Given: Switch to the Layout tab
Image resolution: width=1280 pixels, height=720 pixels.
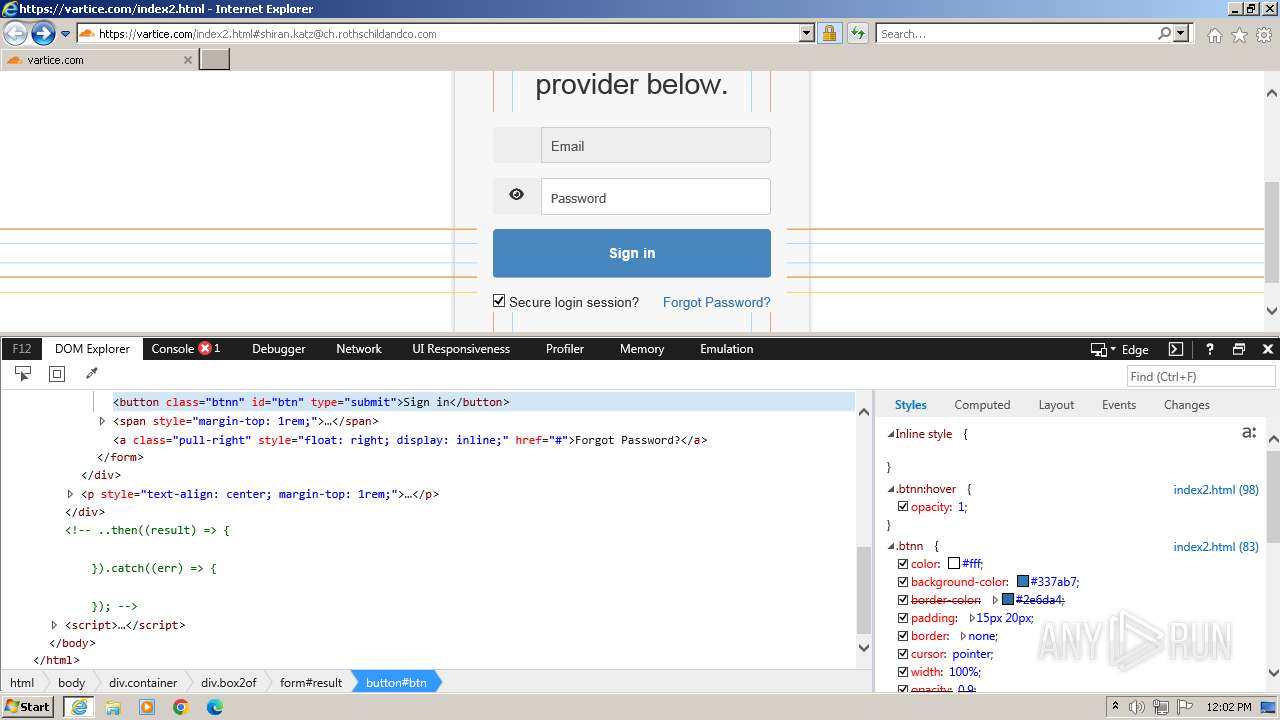Looking at the screenshot, I should pos(1056,405).
